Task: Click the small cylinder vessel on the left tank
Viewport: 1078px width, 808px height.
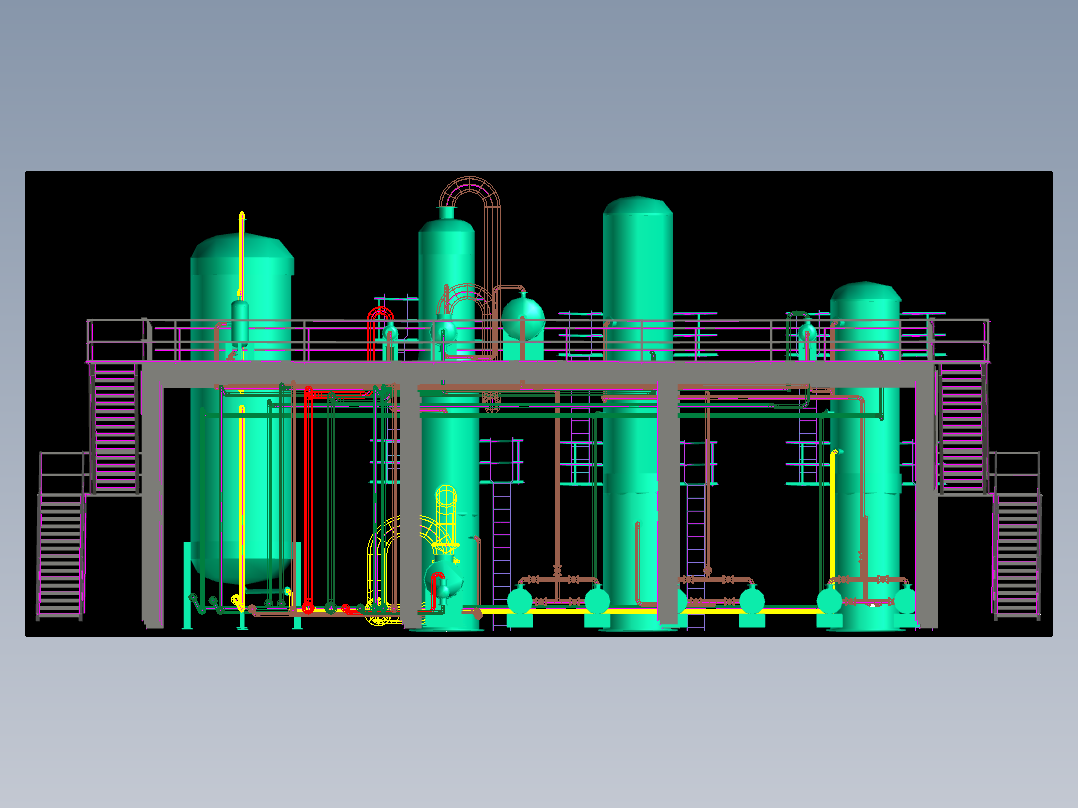Action: pos(240,322)
